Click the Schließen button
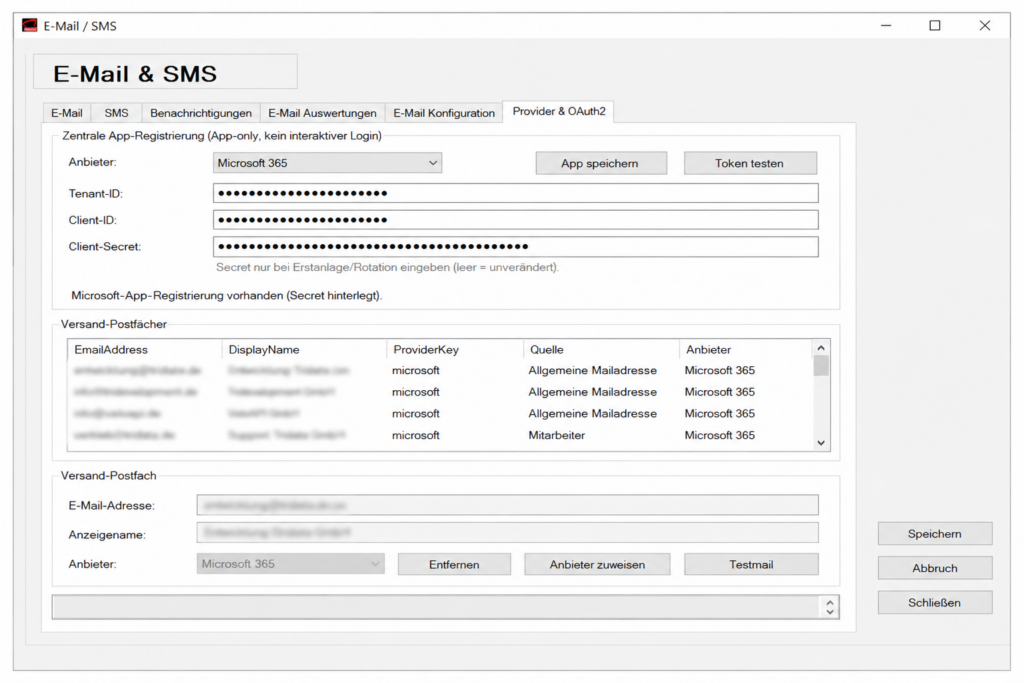Screen dimensions: 1024x683 [x=935, y=603]
